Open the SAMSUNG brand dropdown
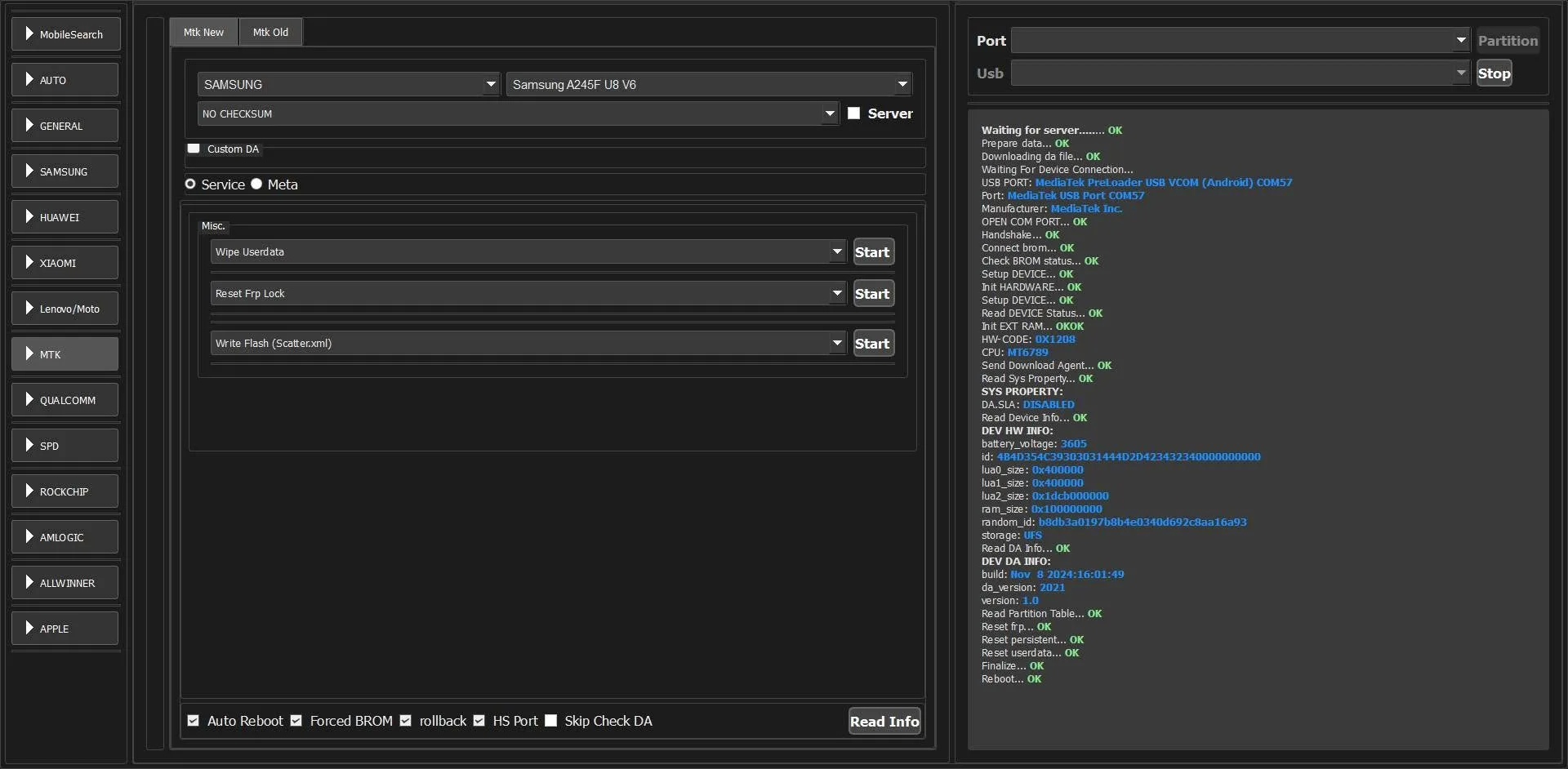1568x769 pixels. pyautogui.click(x=349, y=84)
